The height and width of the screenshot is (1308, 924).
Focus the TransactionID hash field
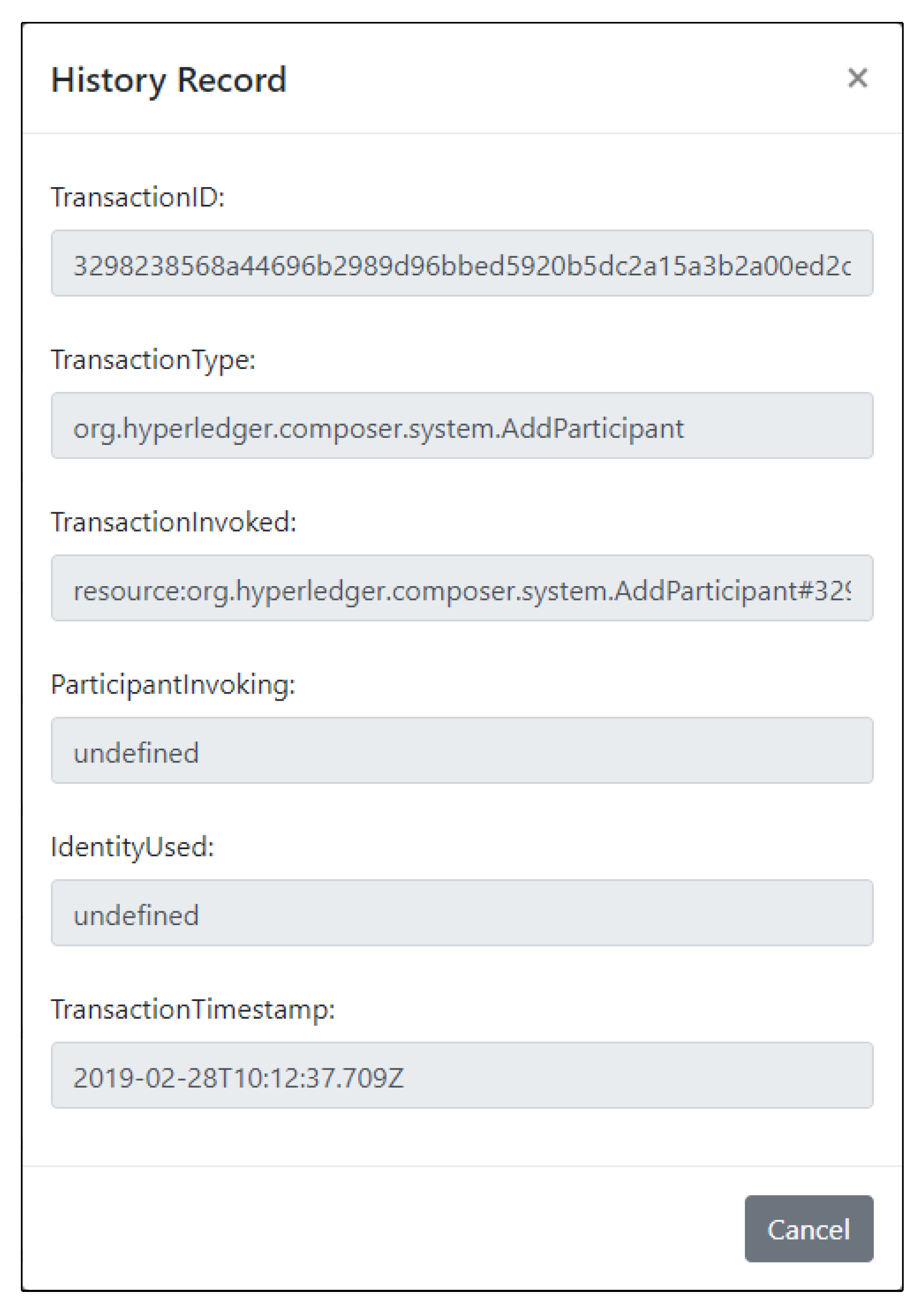pyautogui.click(x=462, y=263)
